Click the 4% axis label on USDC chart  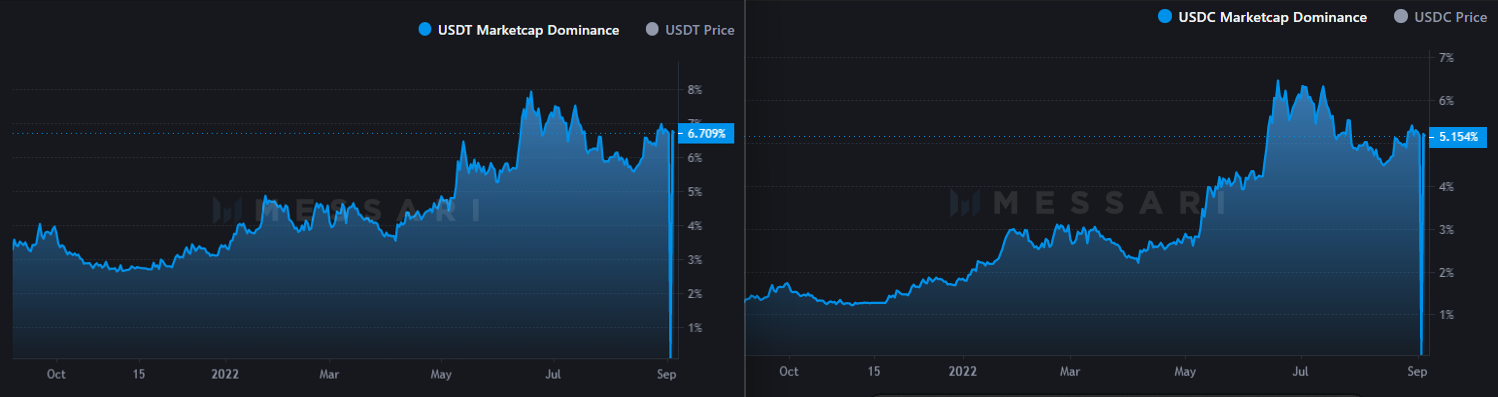1446,187
